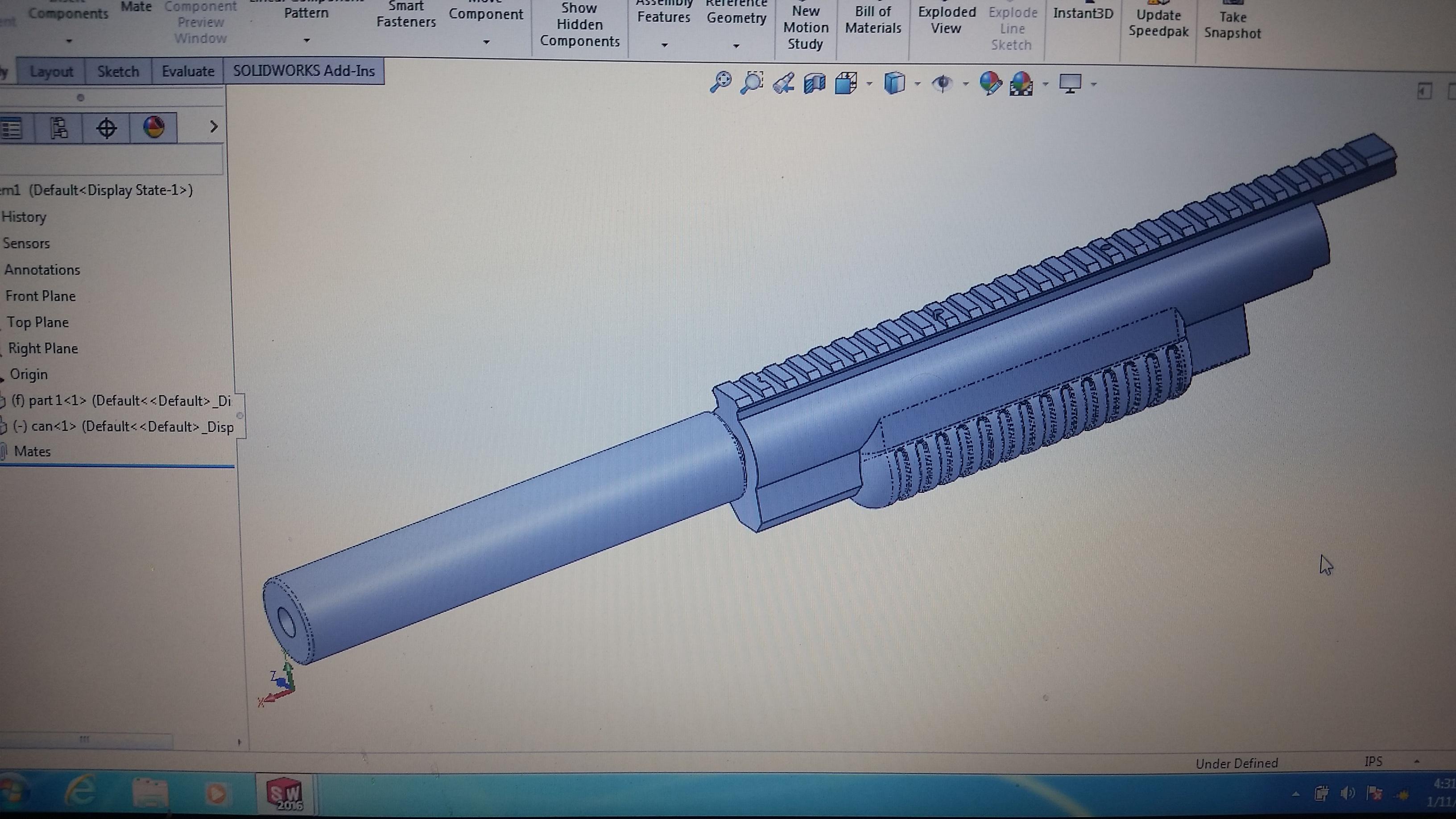The height and width of the screenshot is (819, 1456).
Task: Toggle Show Hidden Components
Action: [579, 25]
